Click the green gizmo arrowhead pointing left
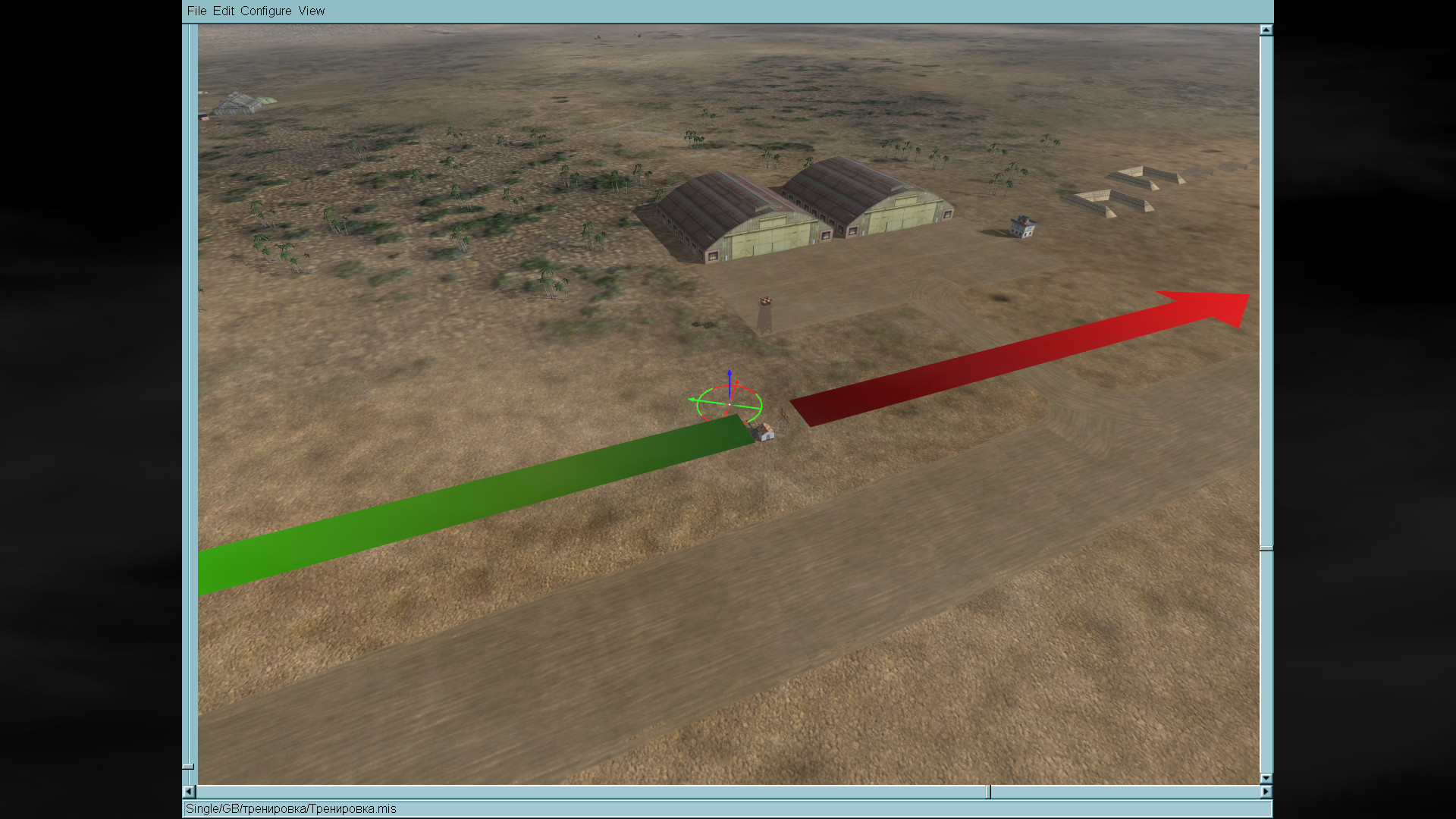1456x819 pixels. 692,399
